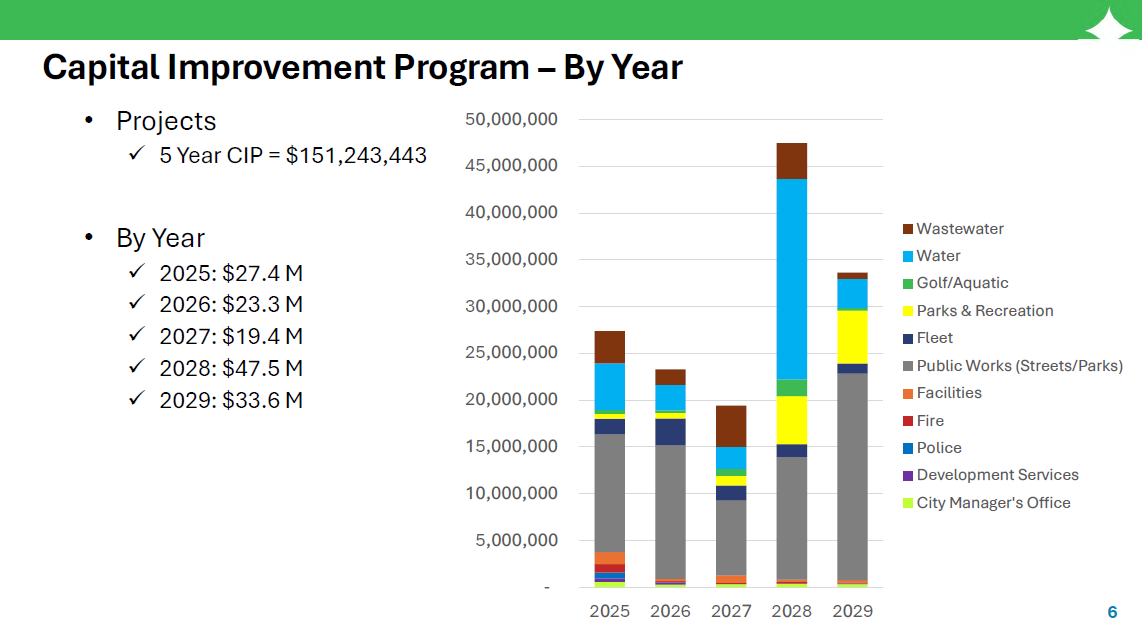
Task: Click the Fleet legend color square
Action: pyautogui.click(x=908, y=339)
